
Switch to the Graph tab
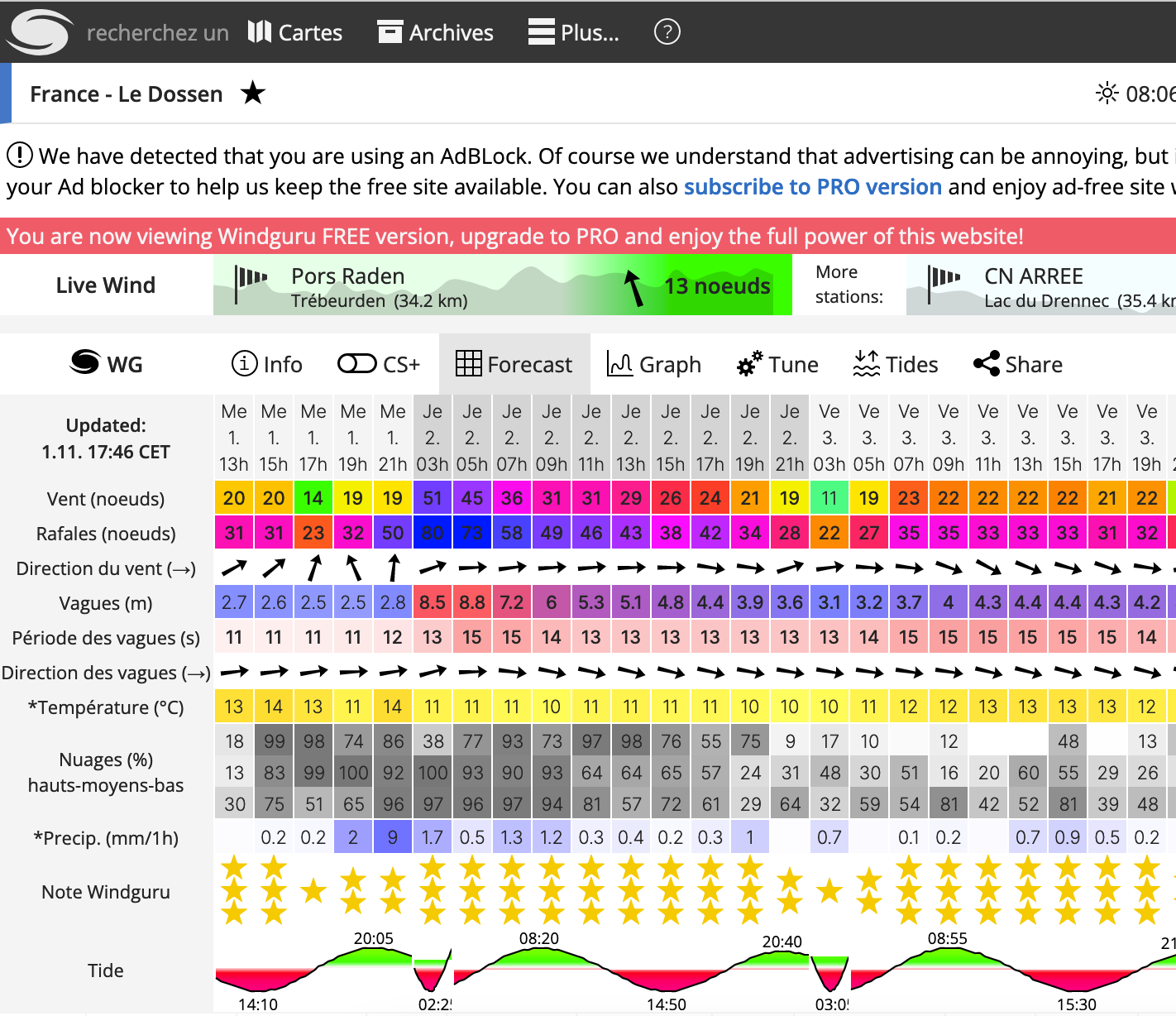click(654, 364)
